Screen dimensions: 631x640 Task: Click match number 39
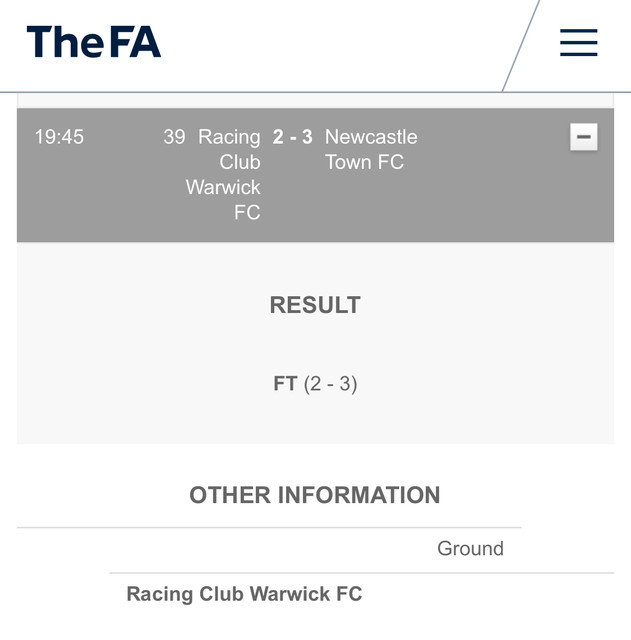174,137
